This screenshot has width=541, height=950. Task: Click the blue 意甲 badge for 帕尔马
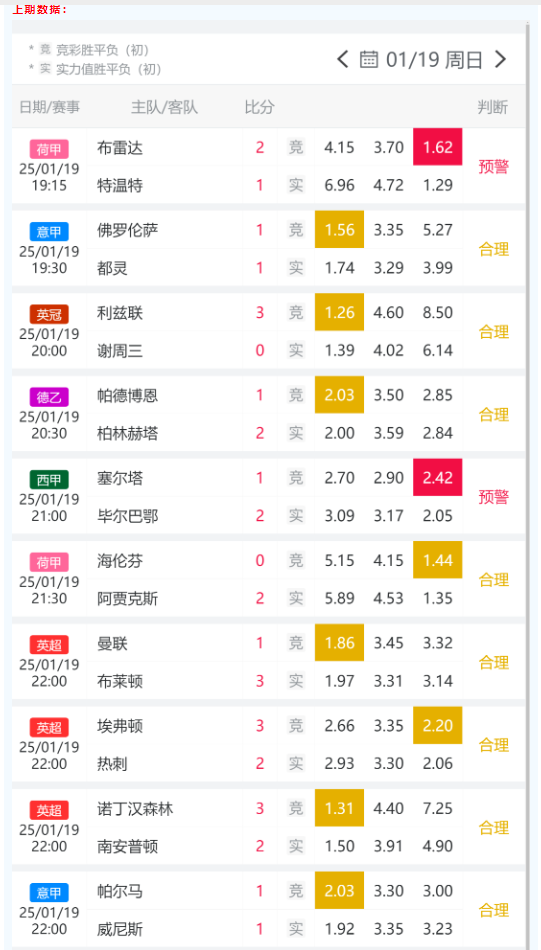49,892
